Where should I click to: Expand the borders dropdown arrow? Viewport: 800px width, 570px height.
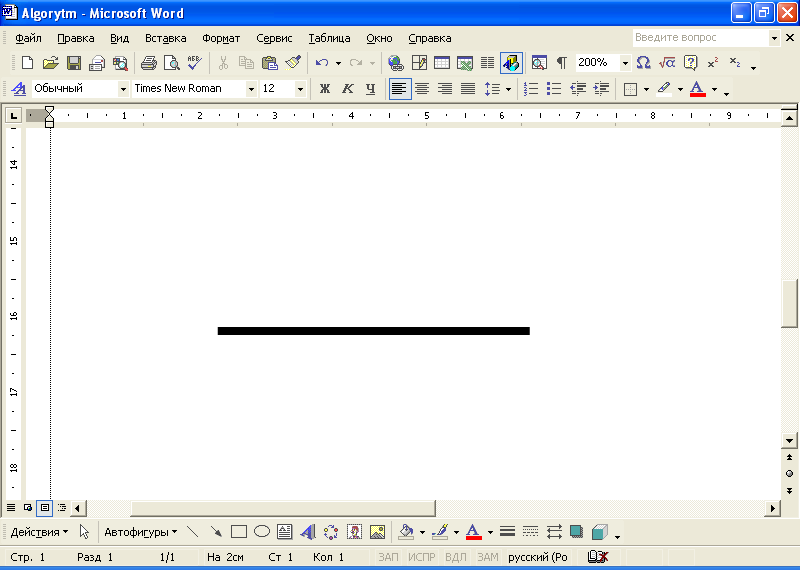646,89
